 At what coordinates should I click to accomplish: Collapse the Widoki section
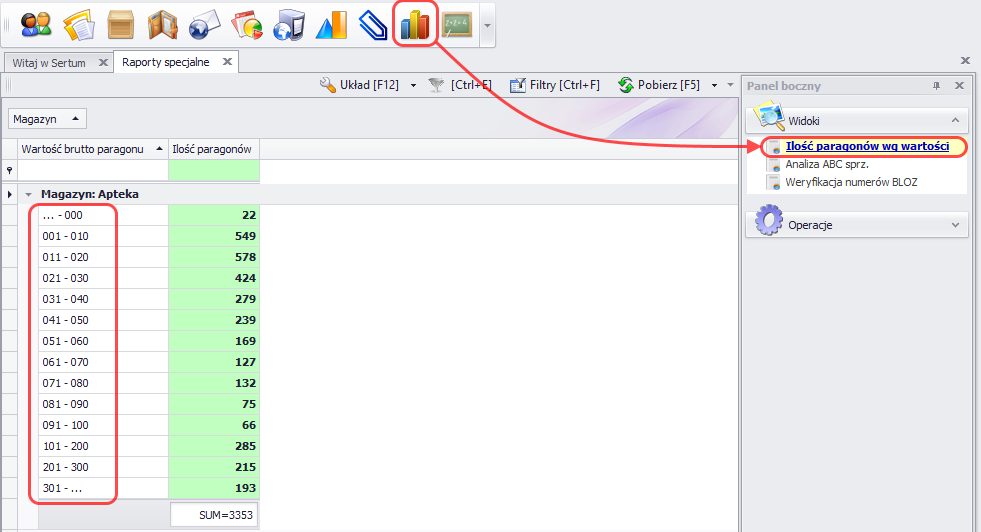click(x=954, y=120)
